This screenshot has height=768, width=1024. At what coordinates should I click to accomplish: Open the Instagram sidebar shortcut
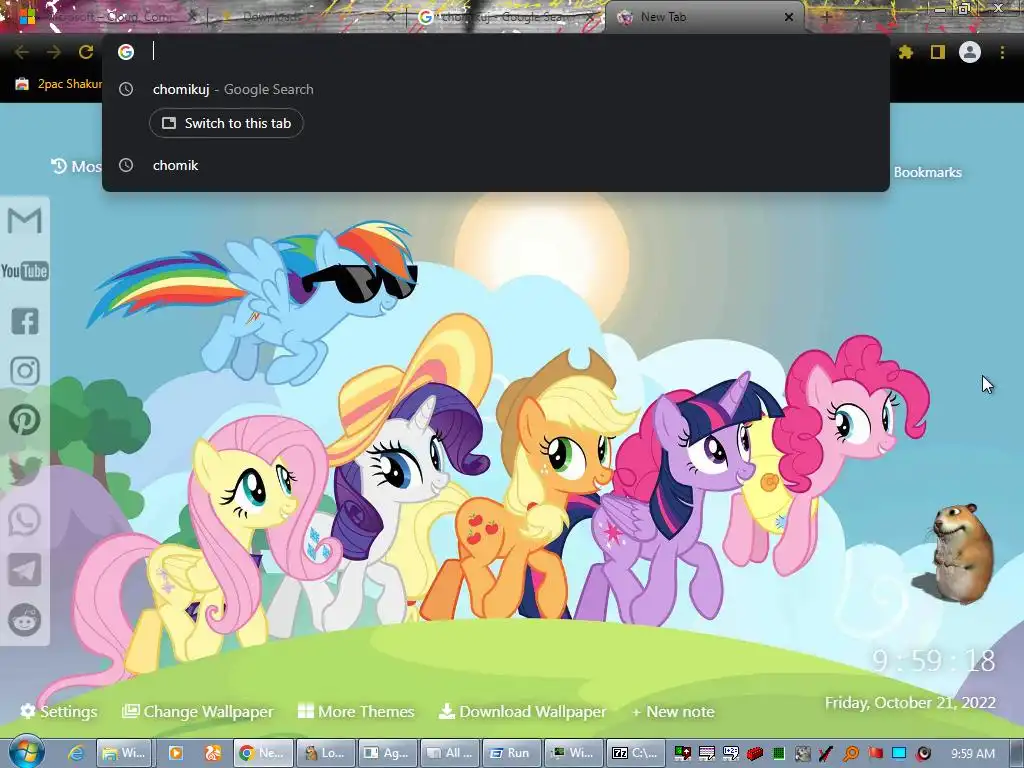pos(25,370)
